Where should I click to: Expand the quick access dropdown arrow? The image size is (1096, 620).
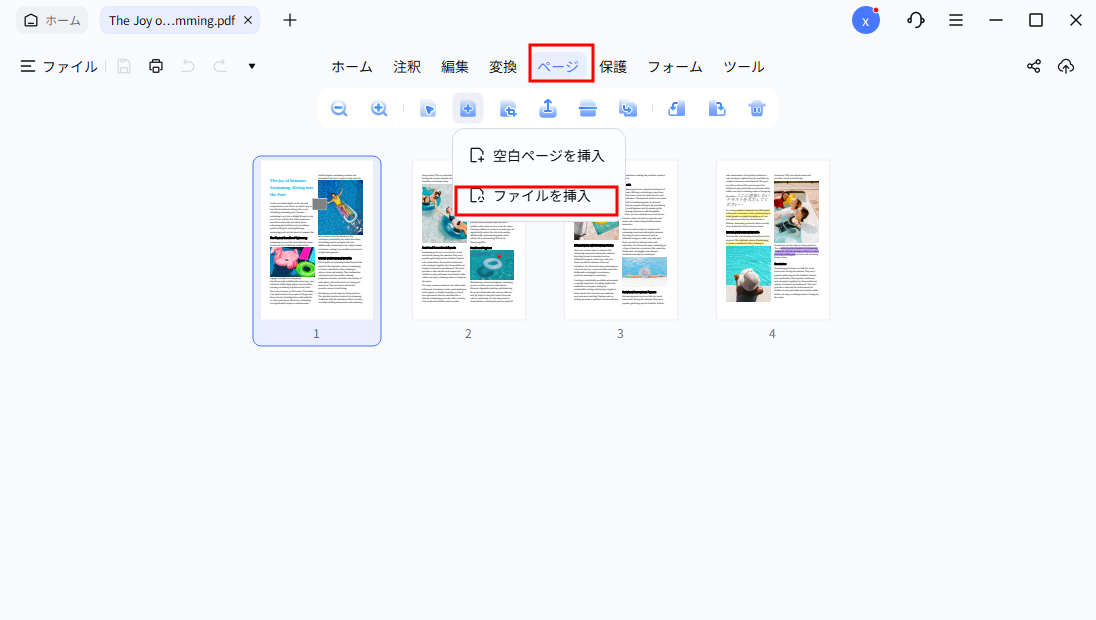click(x=252, y=67)
